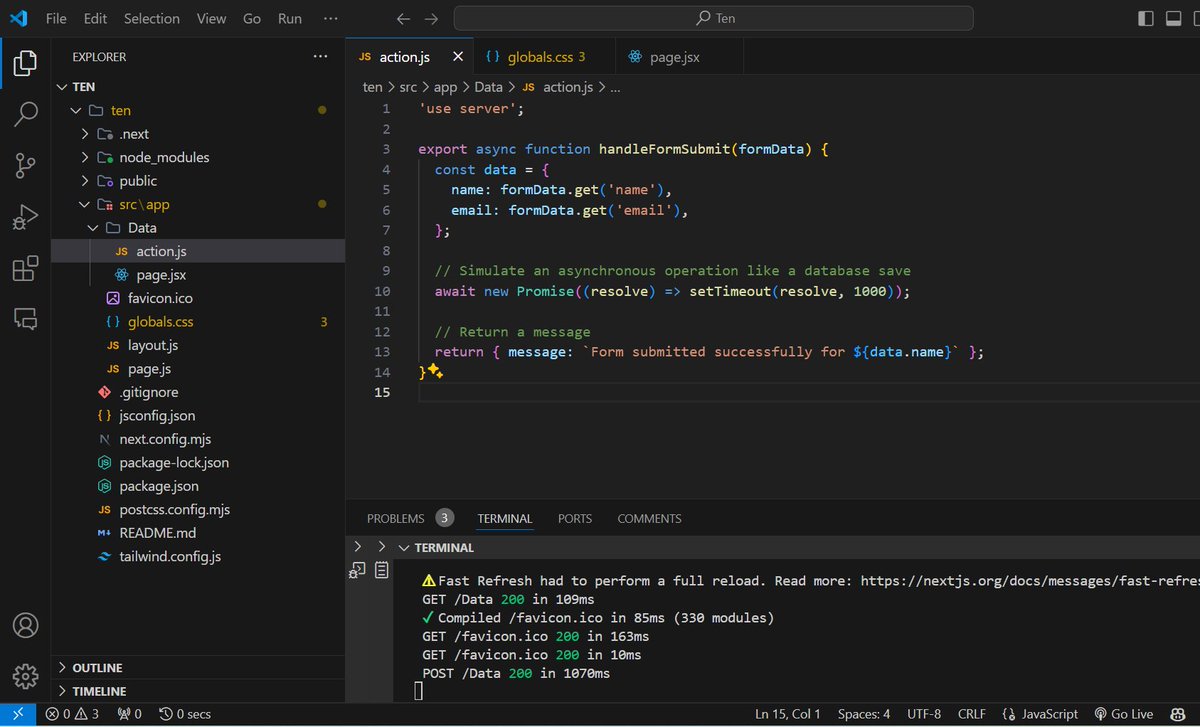Image resolution: width=1200 pixels, height=727 pixels.
Task: Open Run and Debug view
Action: coord(25,217)
